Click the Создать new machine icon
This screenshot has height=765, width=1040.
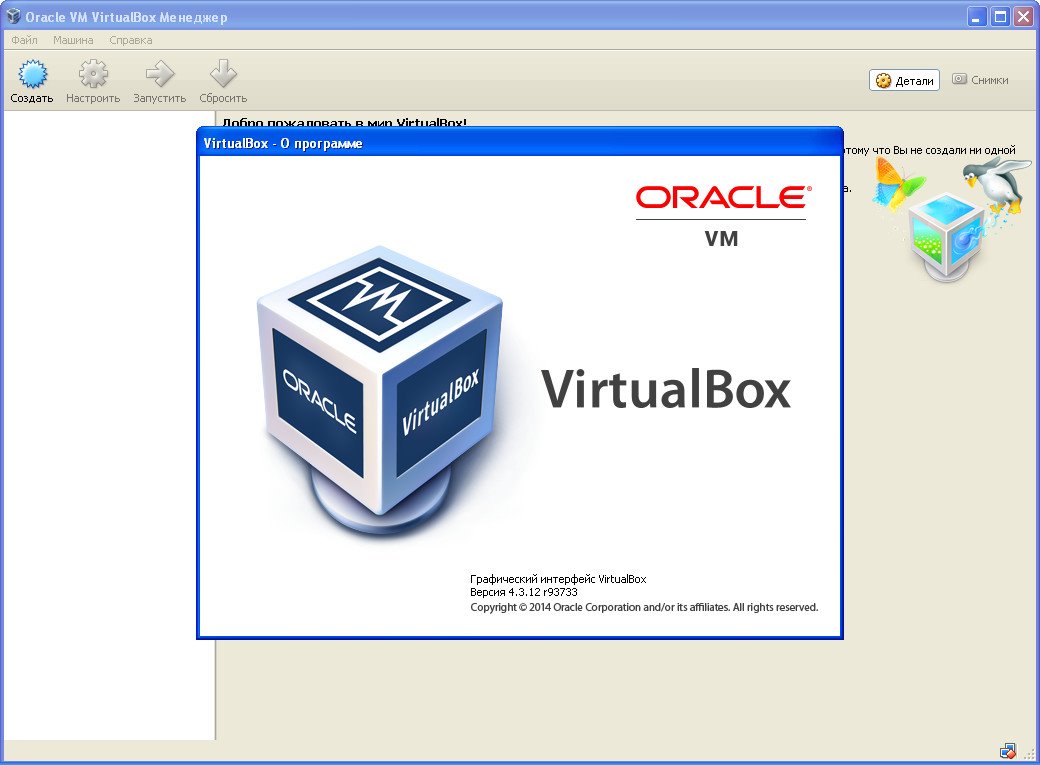(32, 75)
